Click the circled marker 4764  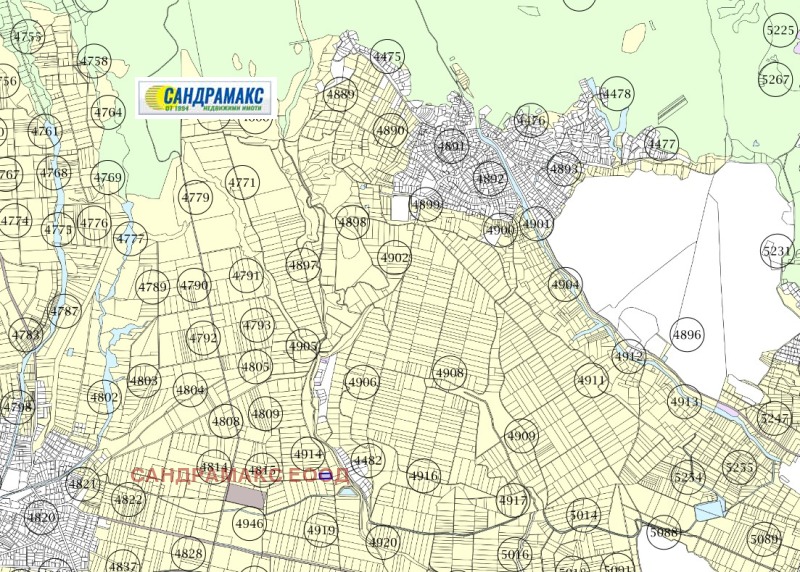click(108, 113)
